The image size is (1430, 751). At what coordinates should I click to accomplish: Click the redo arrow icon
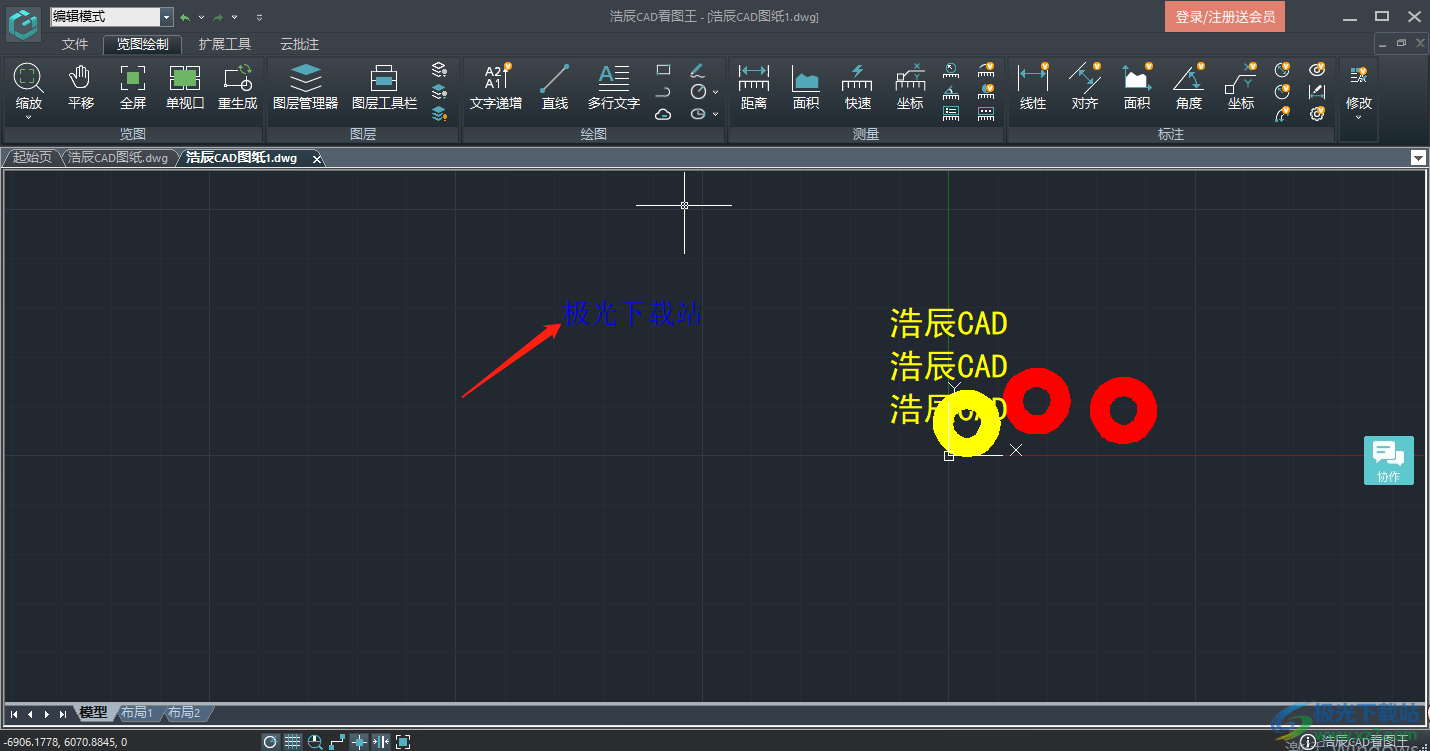pyautogui.click(x=218, y=17)
